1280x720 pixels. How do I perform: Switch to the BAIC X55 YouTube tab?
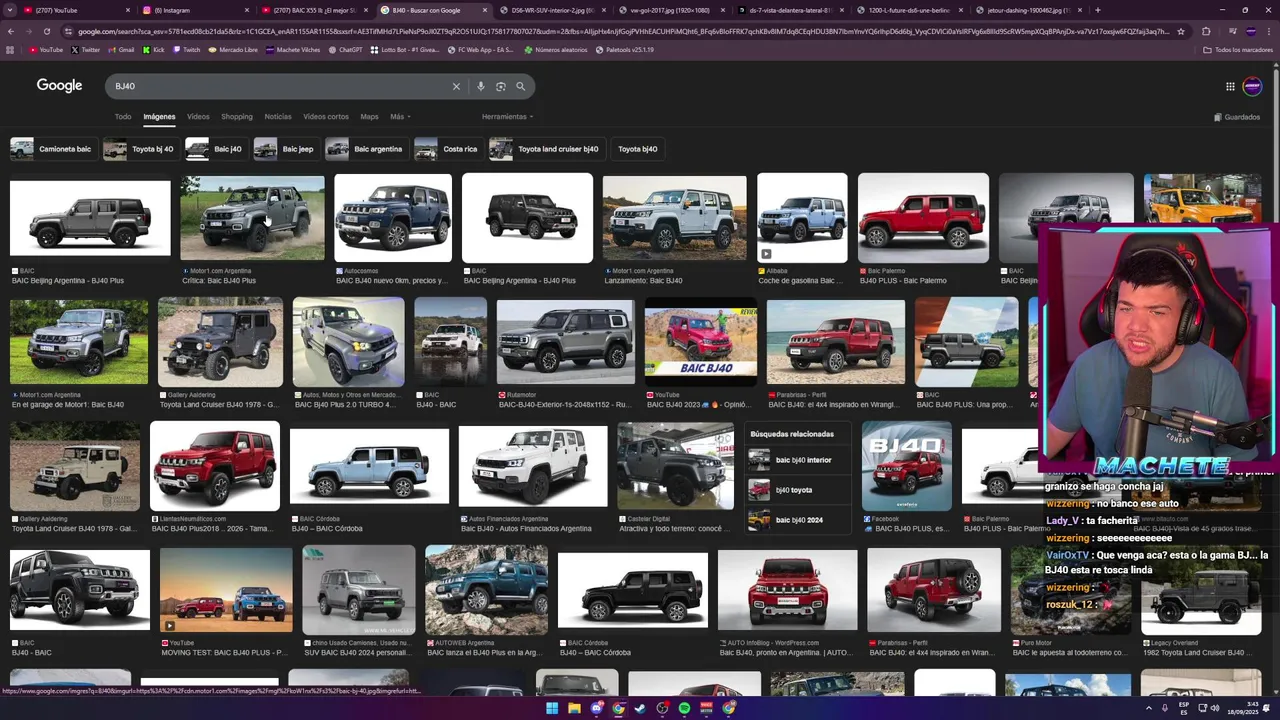coord(315,10)
